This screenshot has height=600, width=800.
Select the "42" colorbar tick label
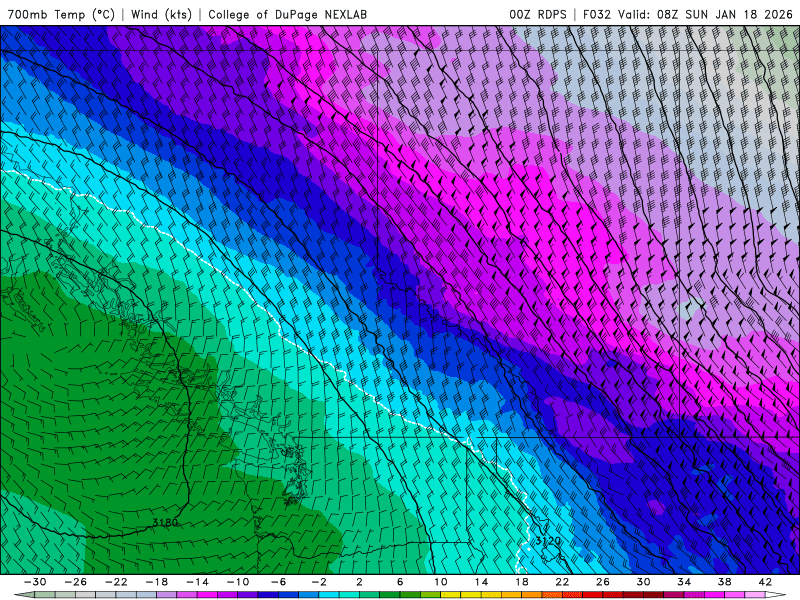coord(765,582)
